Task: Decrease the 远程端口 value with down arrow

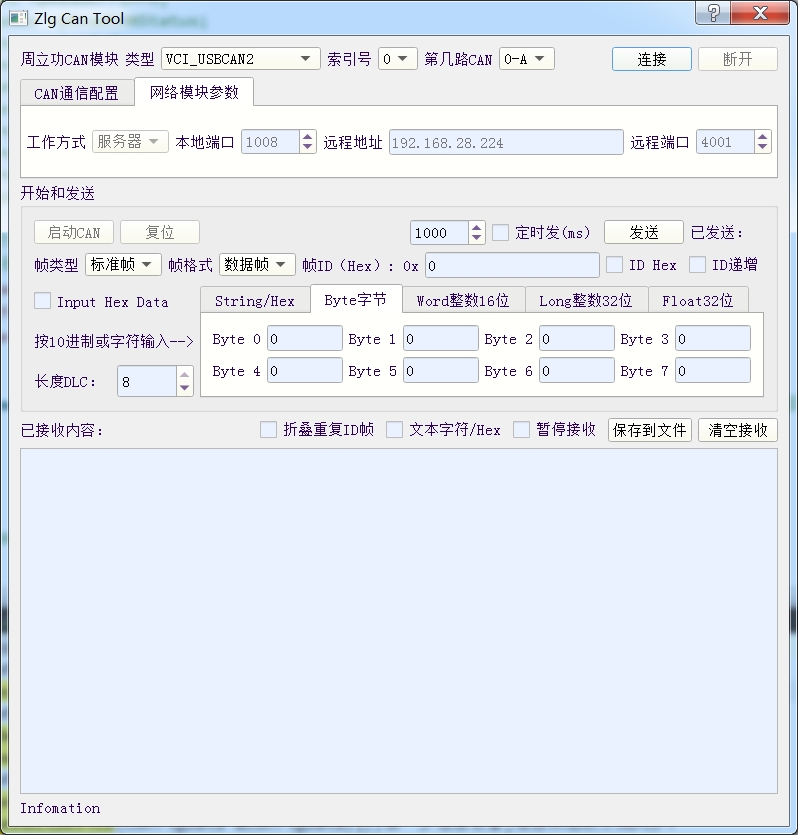Action: (x=763, y=148)
